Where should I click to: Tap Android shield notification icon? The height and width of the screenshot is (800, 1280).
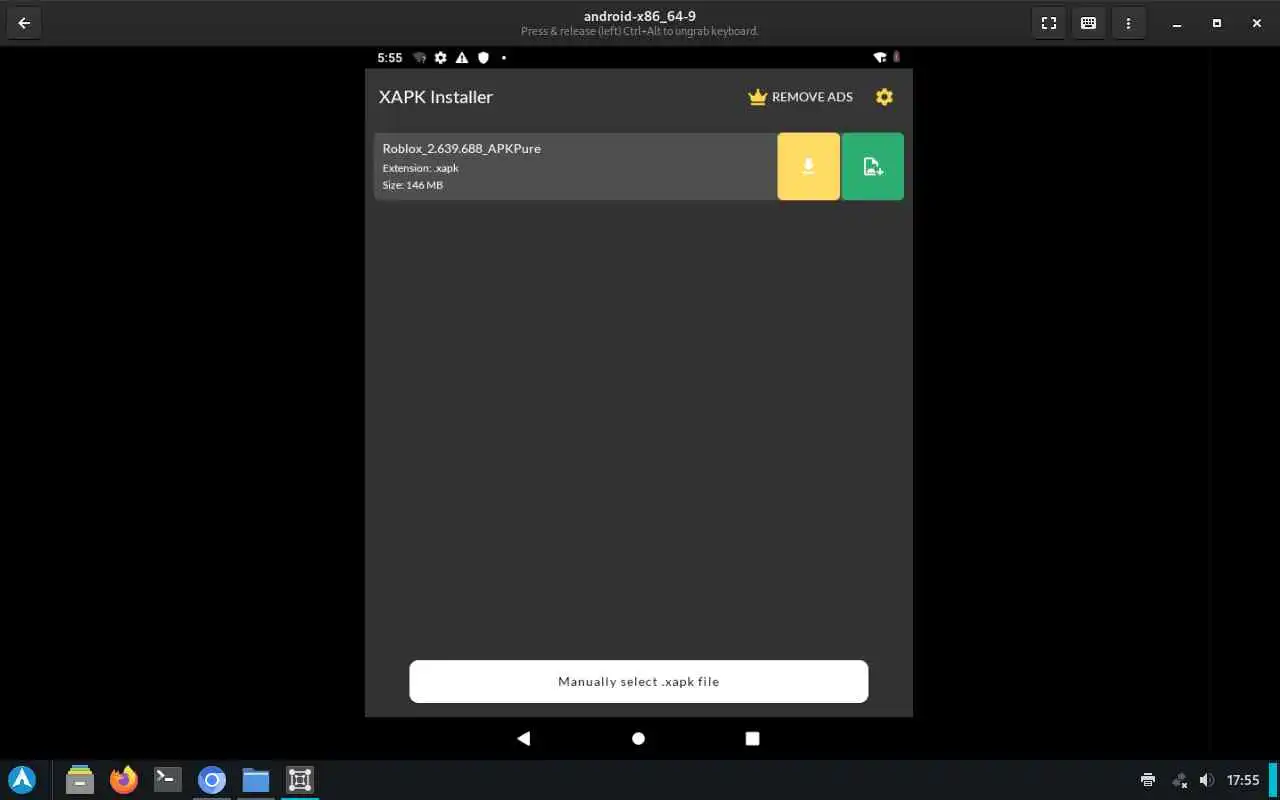(x=483, y=58)
